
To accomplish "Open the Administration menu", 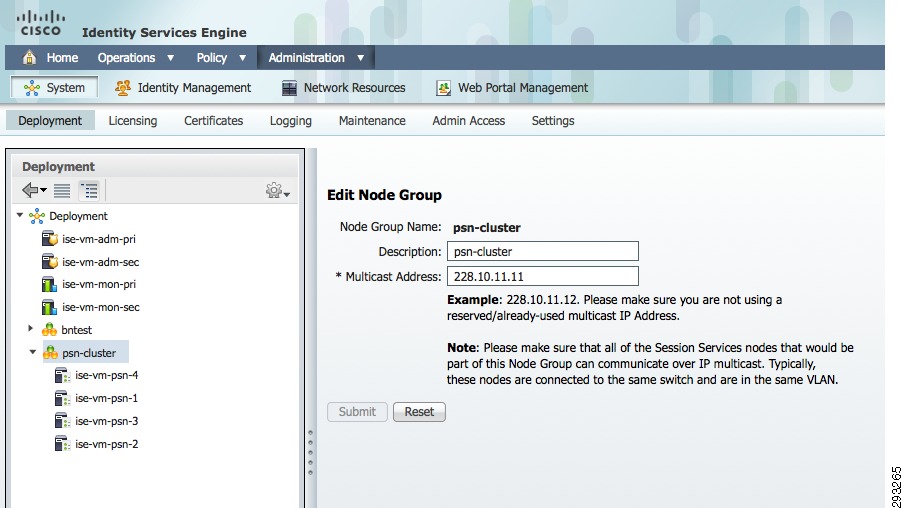I will click(x=306, y=57).
